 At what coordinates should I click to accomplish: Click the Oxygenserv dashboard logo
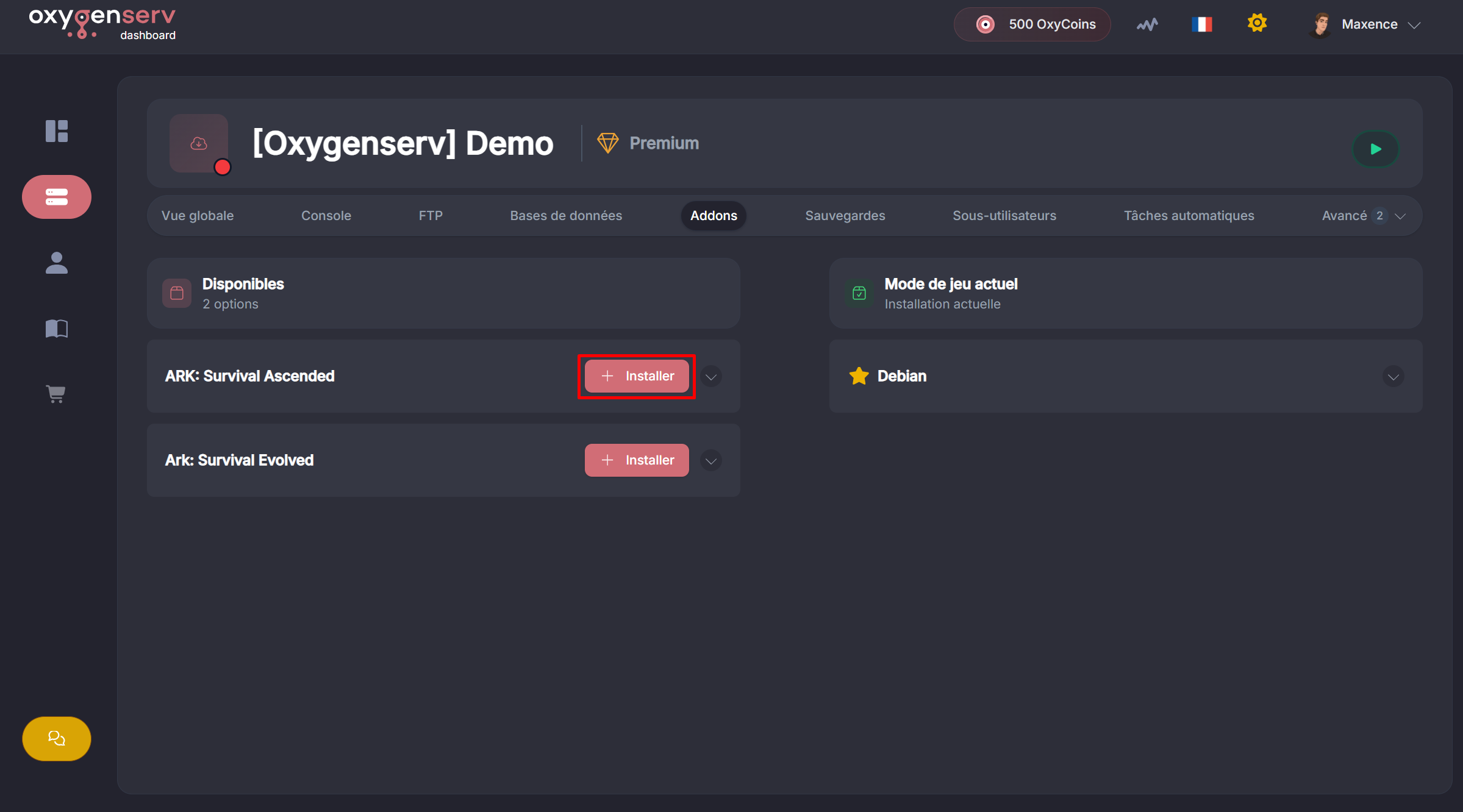click(102, 24)
